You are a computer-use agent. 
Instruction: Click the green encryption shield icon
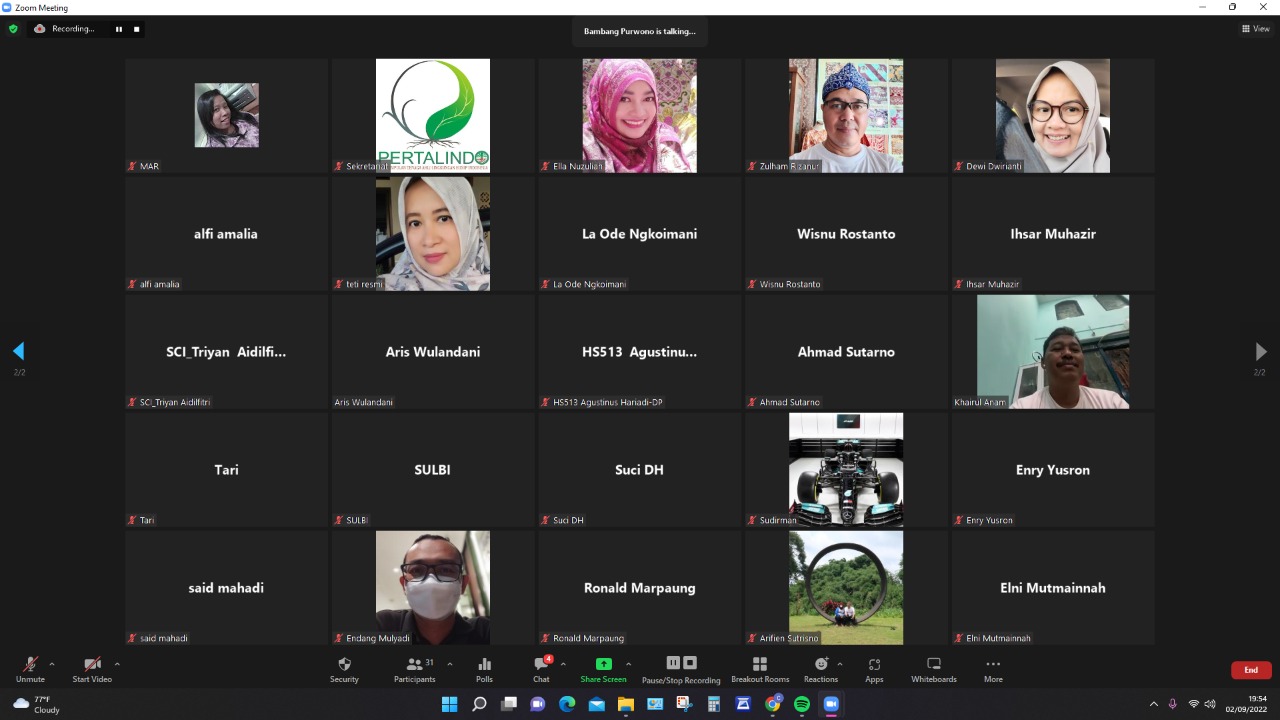[13, 29]
